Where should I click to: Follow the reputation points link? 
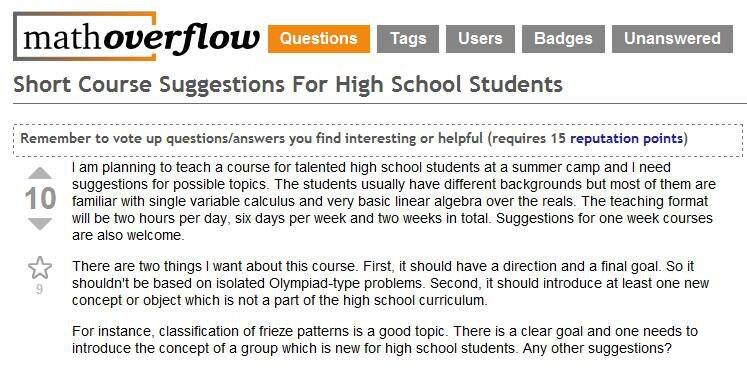click(626, 139)
